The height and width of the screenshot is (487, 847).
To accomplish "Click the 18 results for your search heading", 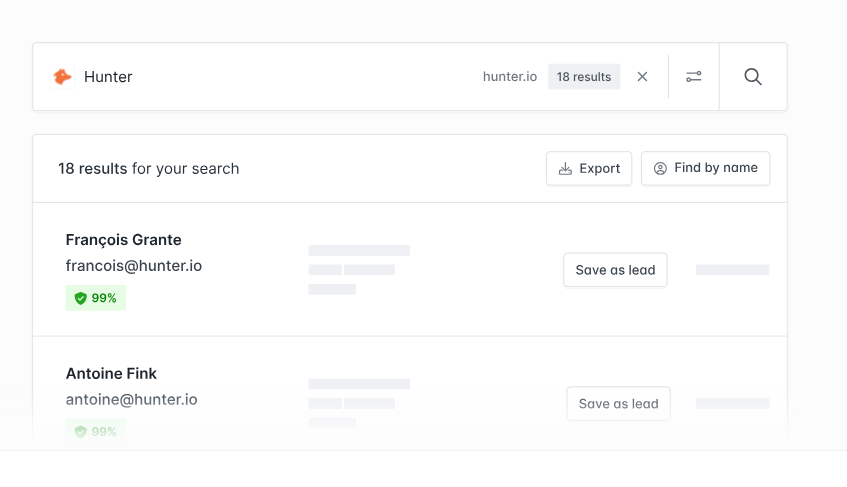I will [149, 168].
